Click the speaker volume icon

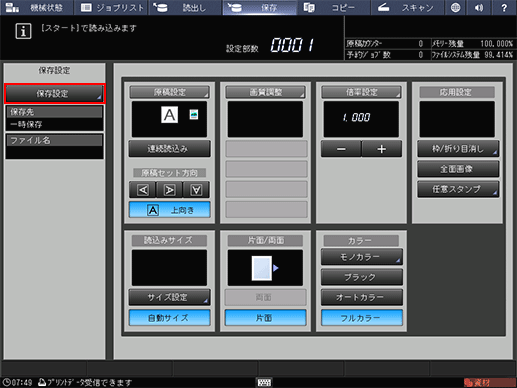click(479, 8)
